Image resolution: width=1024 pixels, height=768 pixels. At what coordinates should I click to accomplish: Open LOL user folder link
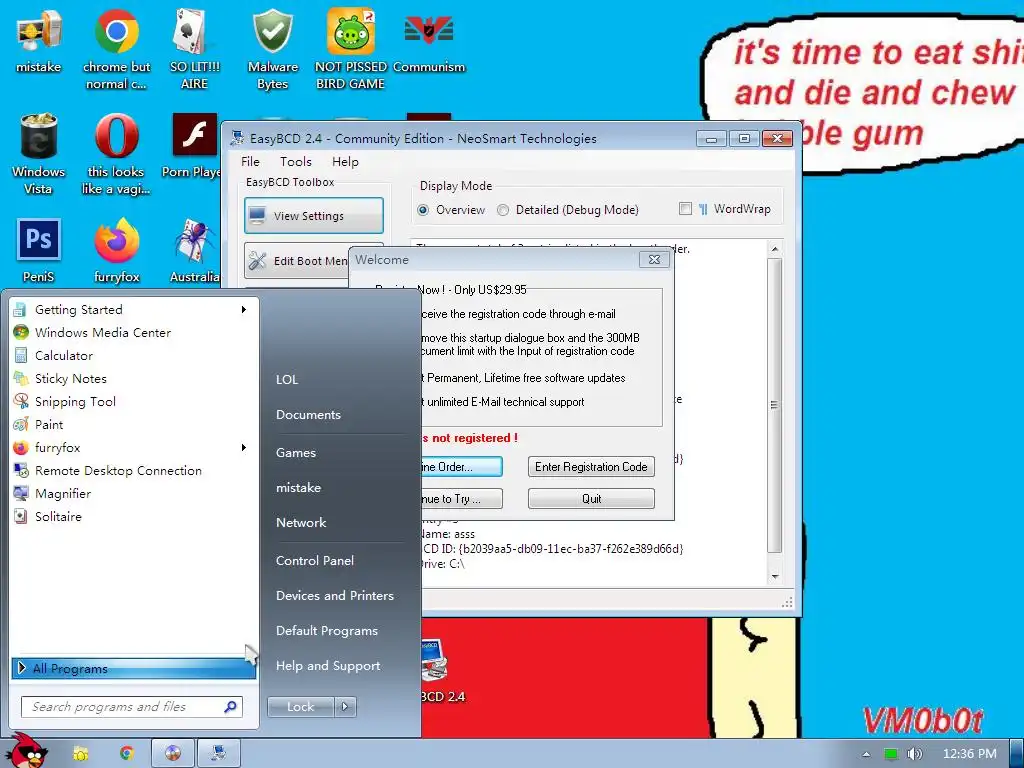click(287, 379)
